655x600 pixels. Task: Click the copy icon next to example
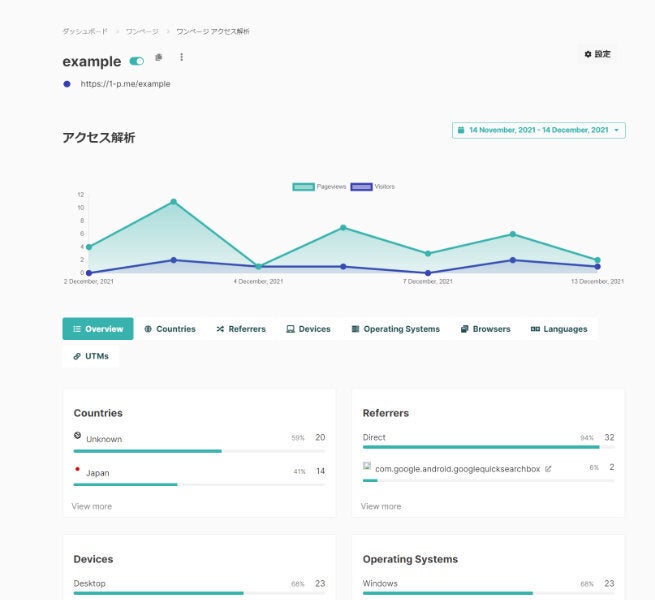point(159,58)
